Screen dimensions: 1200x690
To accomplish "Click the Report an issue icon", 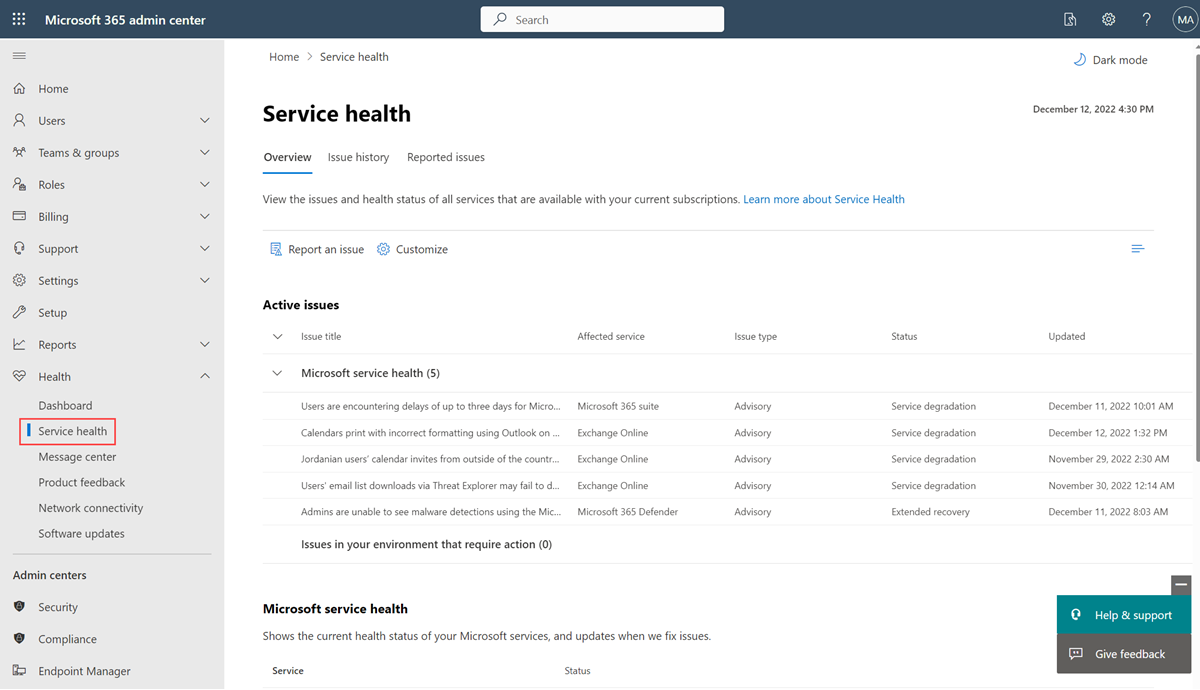I will (276, 249).
